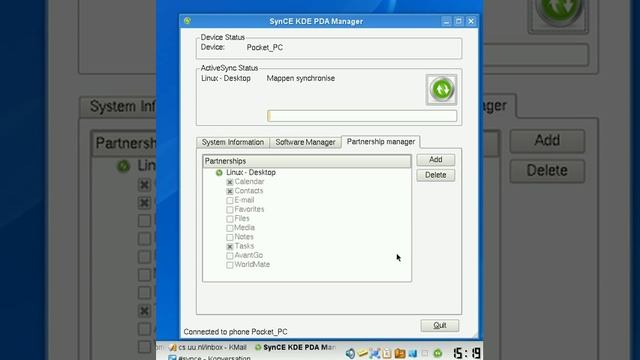Click the 'Linux - Desktop' ActiveSync status label
640x360 pixels.
(x=226, y=78)
